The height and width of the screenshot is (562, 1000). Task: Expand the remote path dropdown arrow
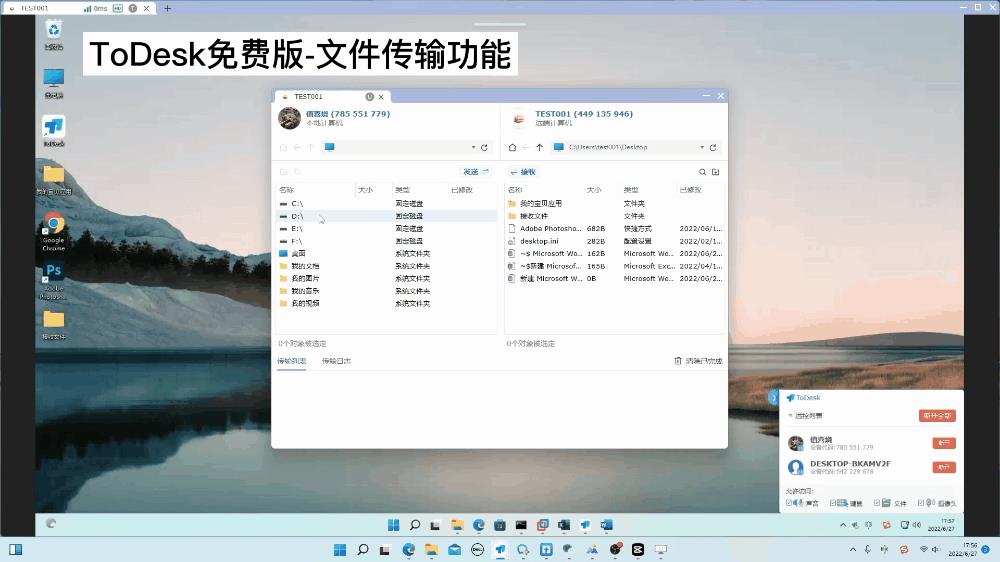(x=702, y=147)
